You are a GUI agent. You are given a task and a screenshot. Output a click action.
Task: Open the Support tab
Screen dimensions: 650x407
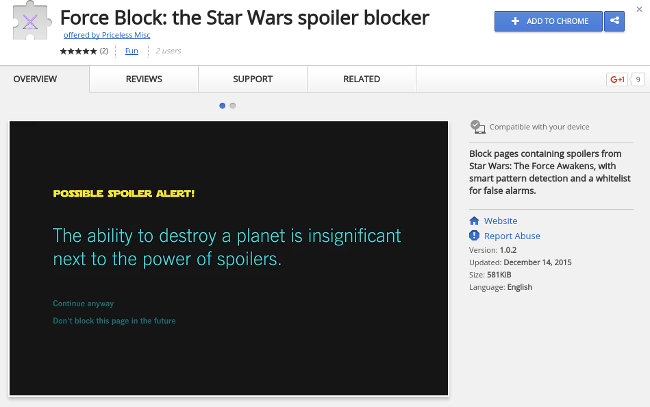[x=252, y=79]
